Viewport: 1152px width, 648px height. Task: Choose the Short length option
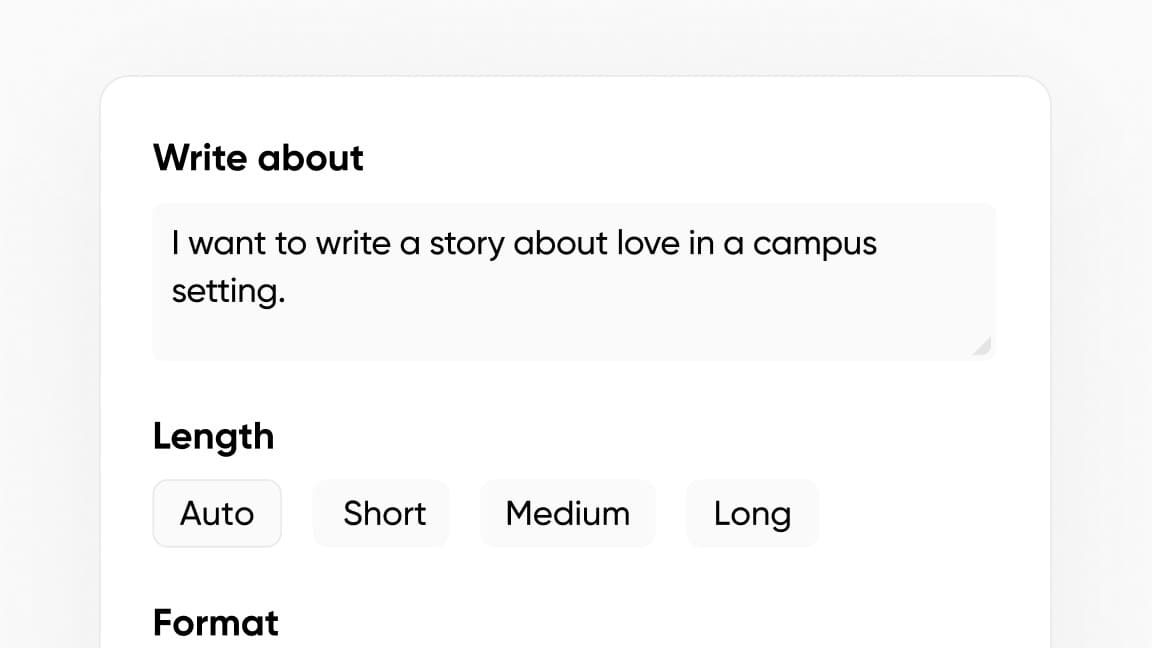tap(384, 514)
